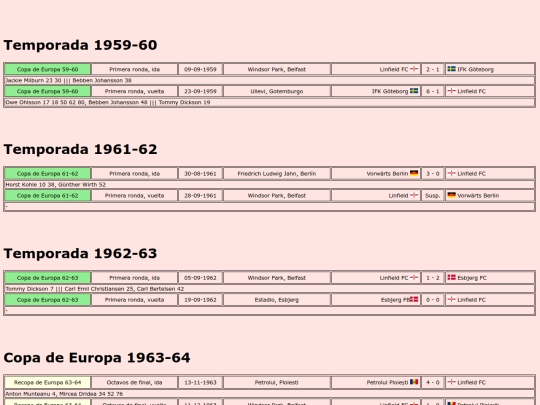Click the score '3 - 0' for Vorwärts Berlin vs Linfield
The width and height of the screenshot is (540, 405).
tap(433, 174)
